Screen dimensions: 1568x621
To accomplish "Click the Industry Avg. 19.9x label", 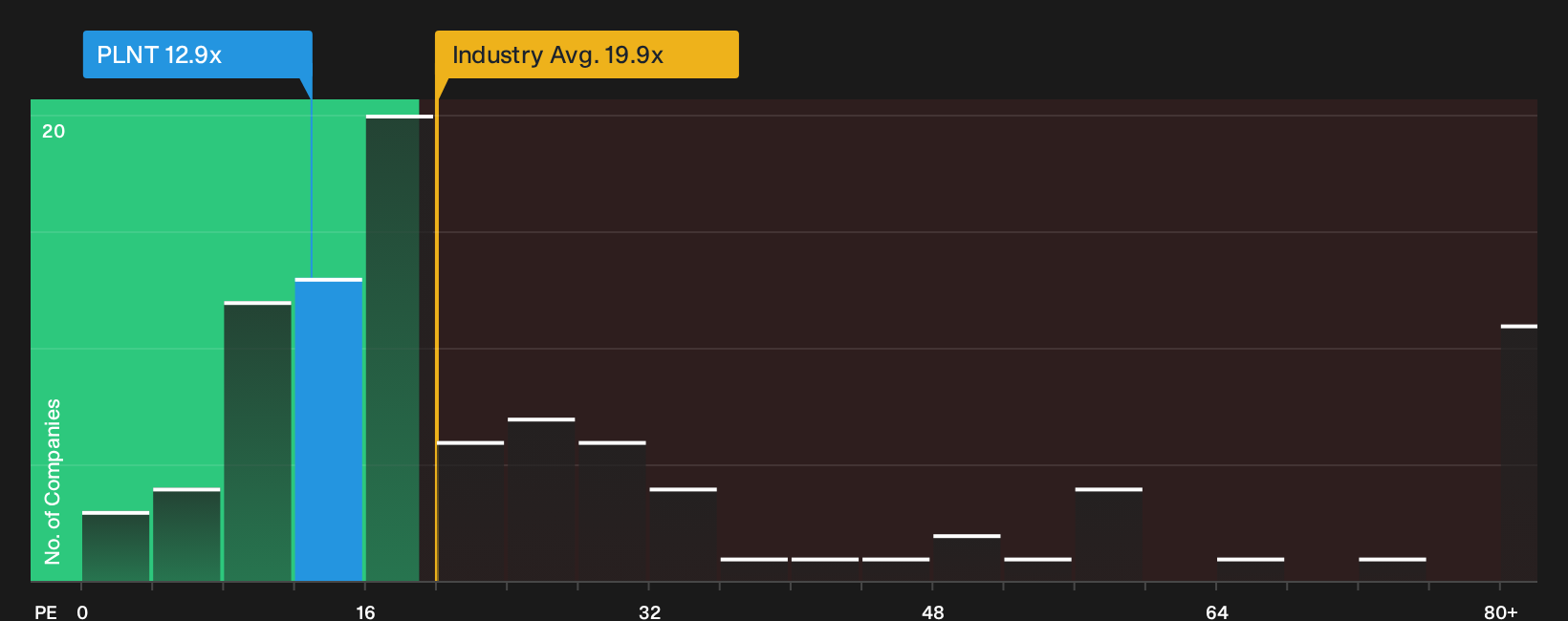I will (x=586, y=54).
